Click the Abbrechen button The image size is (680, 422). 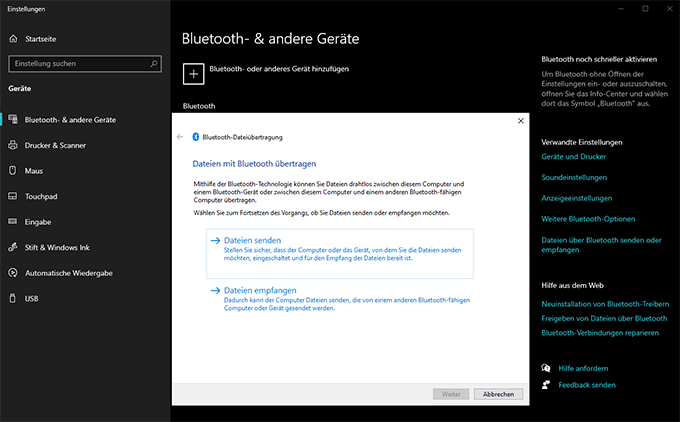(498, 394)
